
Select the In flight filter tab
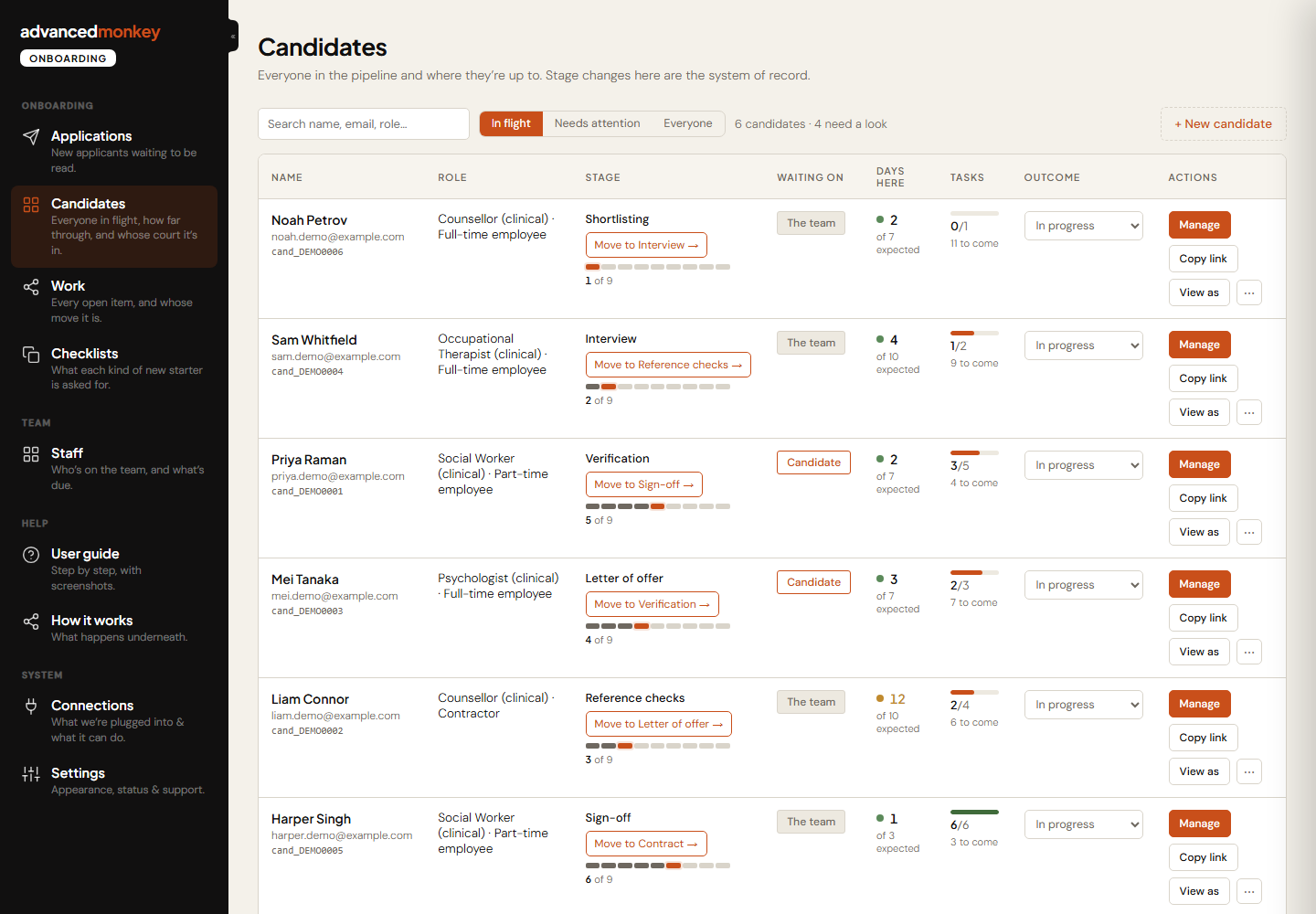click(511, 123)
